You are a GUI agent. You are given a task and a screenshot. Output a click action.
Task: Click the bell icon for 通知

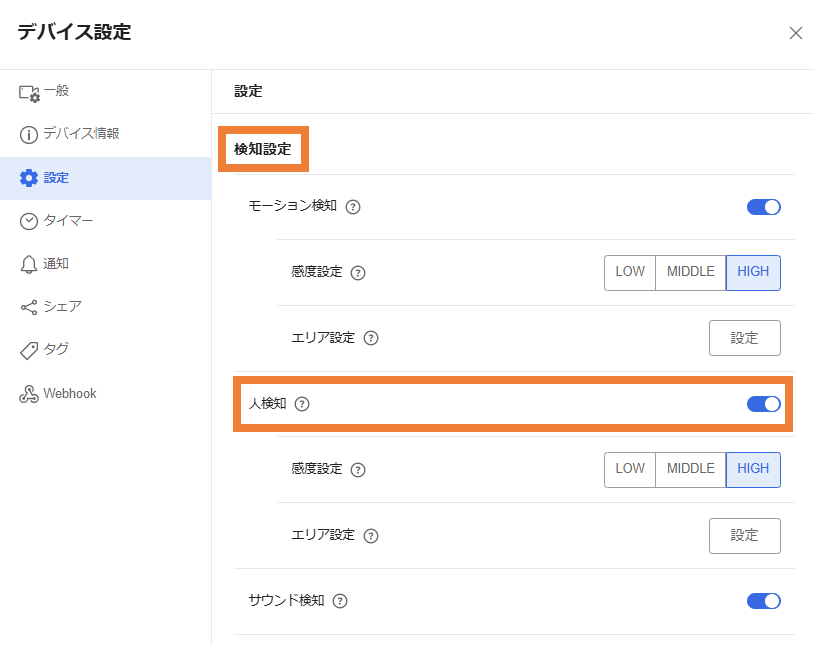(x=29, y=264)
